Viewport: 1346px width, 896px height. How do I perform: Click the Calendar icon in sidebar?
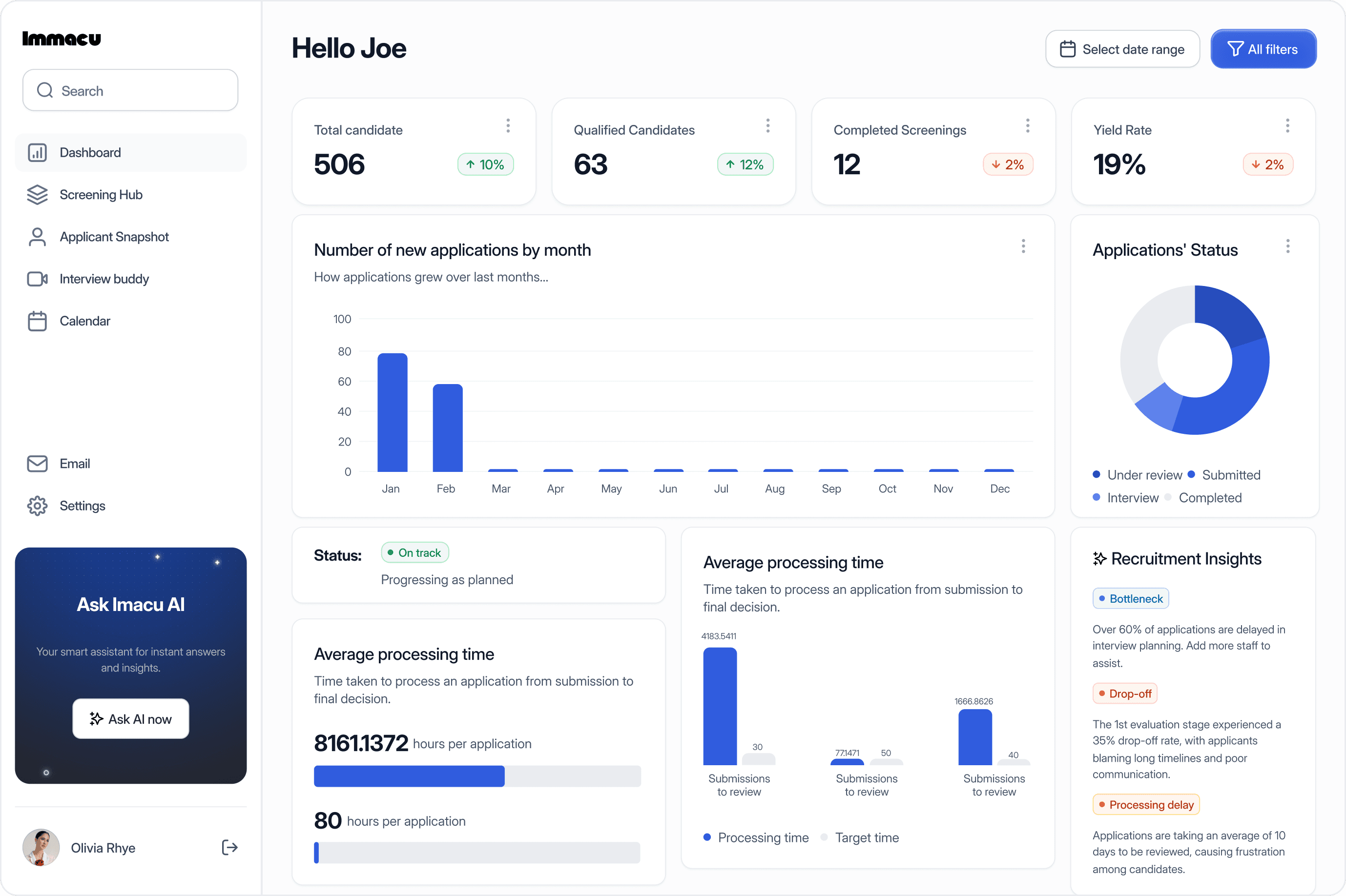[x=37, y=321]
